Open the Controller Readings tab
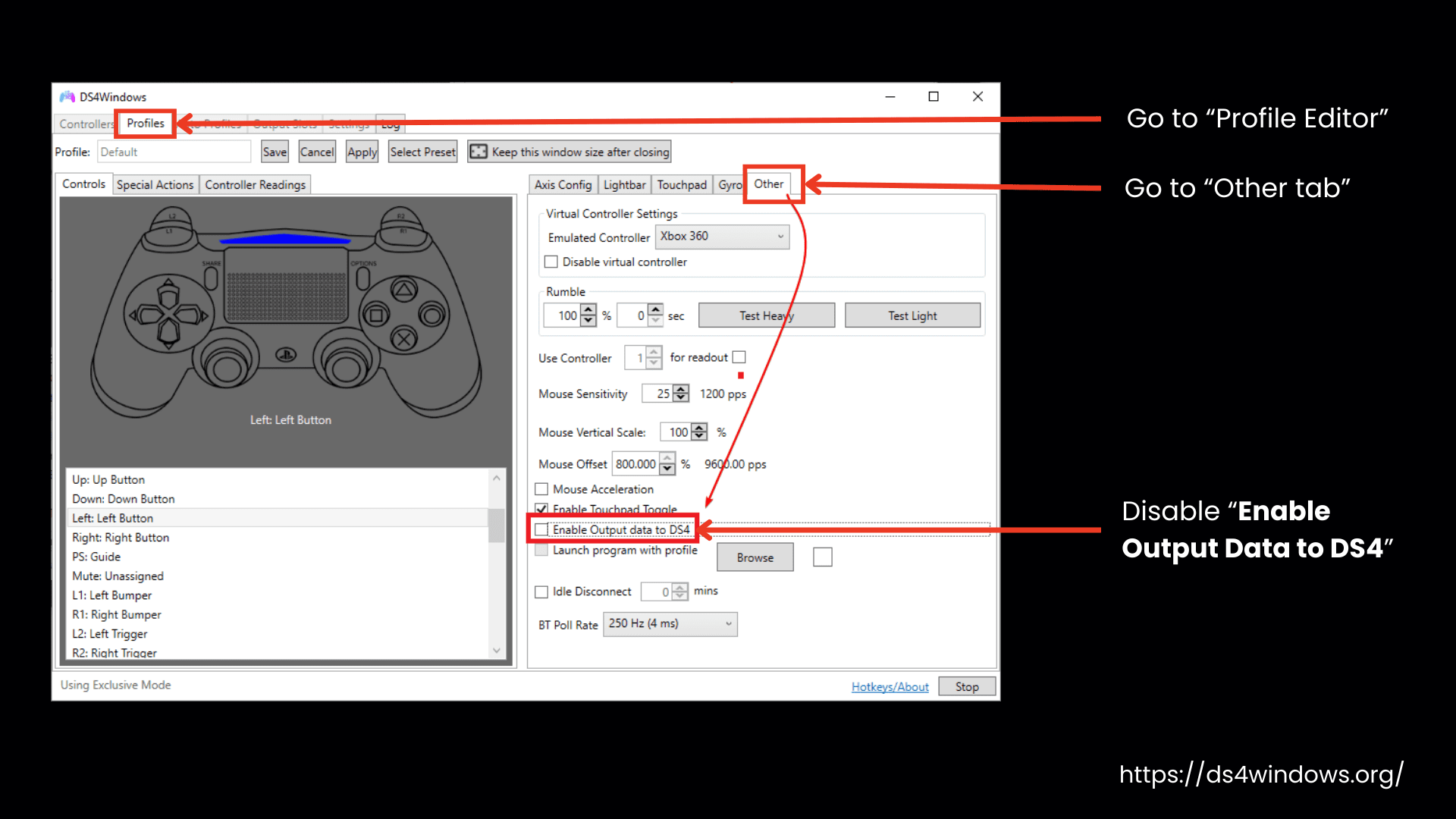This screenshot has height=819, width=1456. pos(256,184)
